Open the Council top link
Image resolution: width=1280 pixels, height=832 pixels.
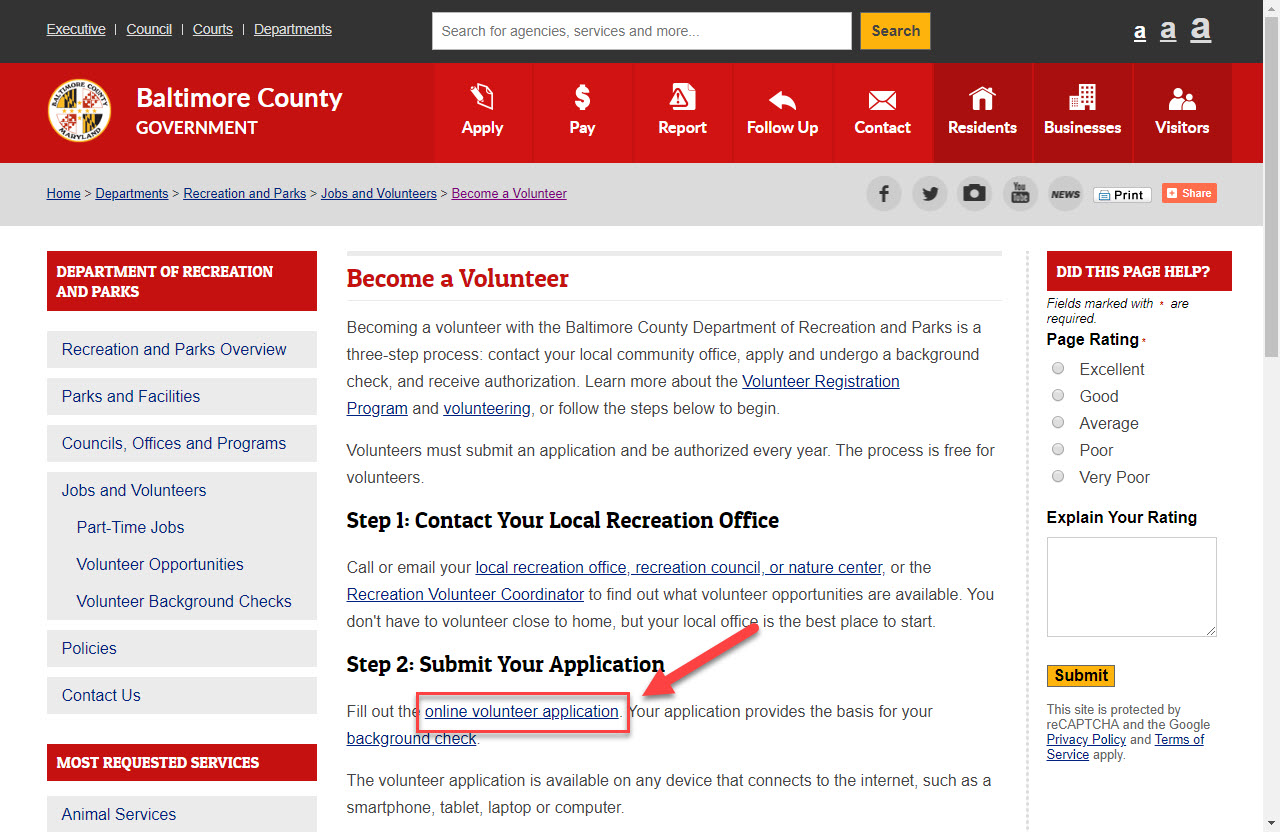point(149,29)
